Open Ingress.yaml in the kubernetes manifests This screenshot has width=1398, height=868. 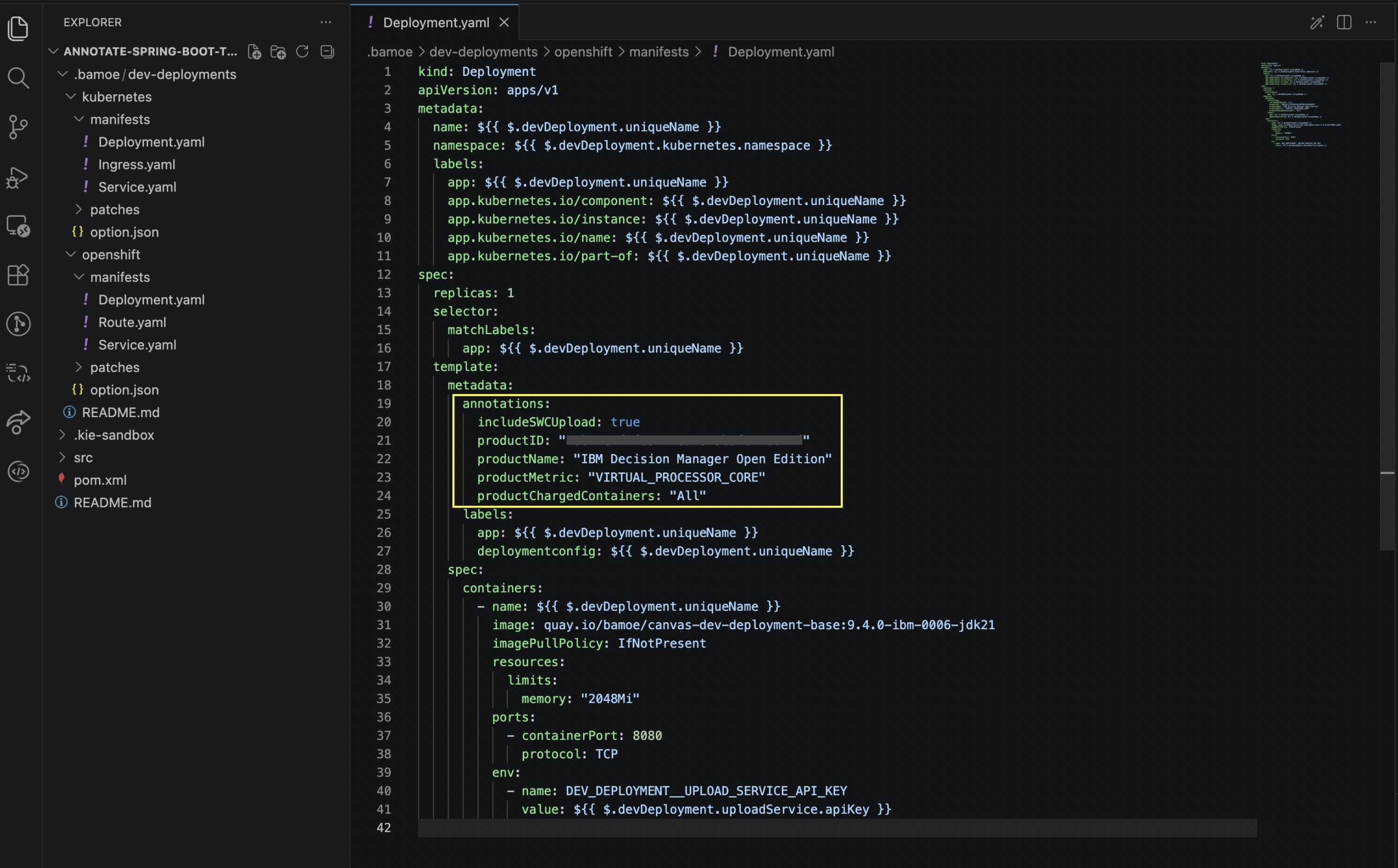click(x=137, y=164)
